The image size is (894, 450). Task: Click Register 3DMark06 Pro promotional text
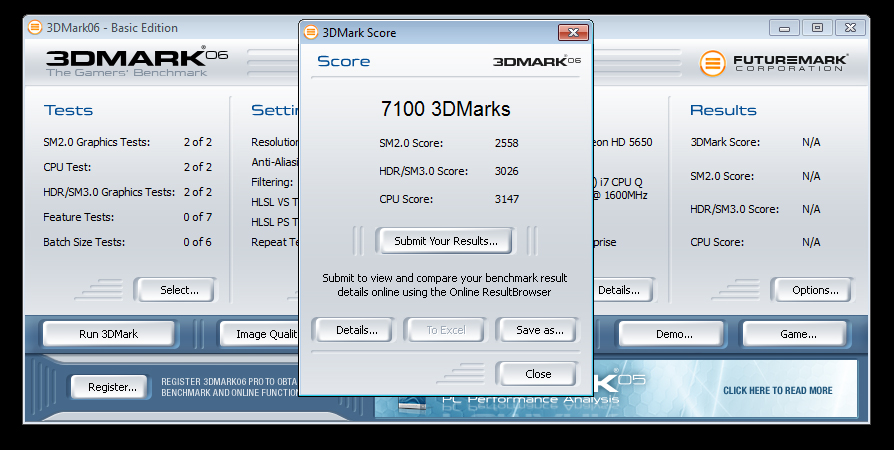click(229, 387)
